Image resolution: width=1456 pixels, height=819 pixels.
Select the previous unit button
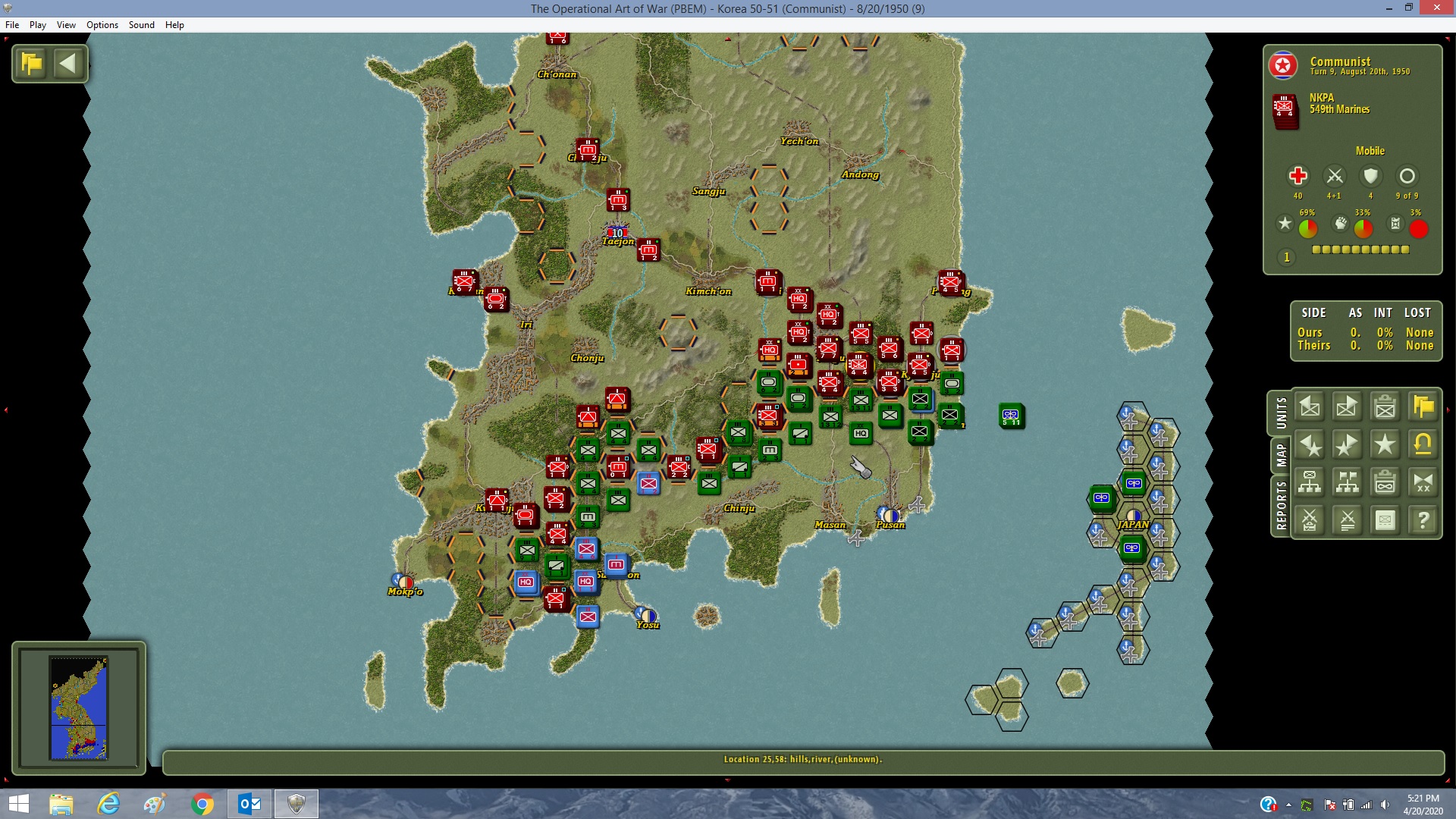[x=1310, y=407]
